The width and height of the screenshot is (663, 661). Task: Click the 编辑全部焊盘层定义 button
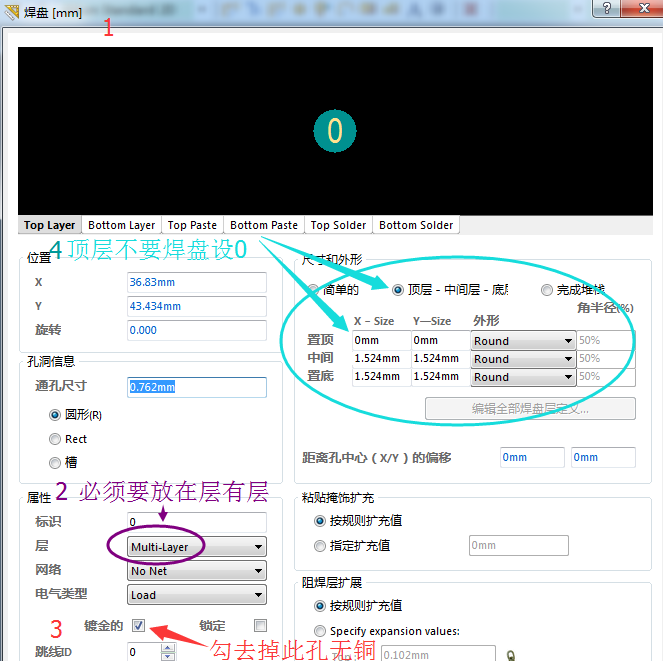pyautogui.click(x=530, y=408)
